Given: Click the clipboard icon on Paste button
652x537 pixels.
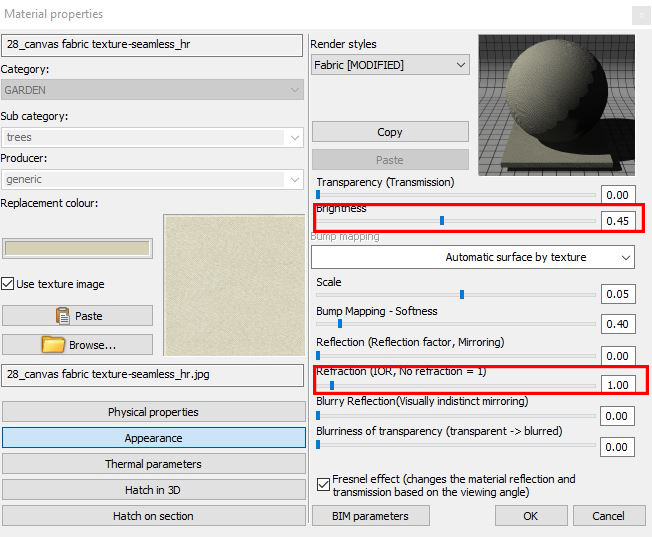Looking at the screenshot, I should tap(63, 316).
